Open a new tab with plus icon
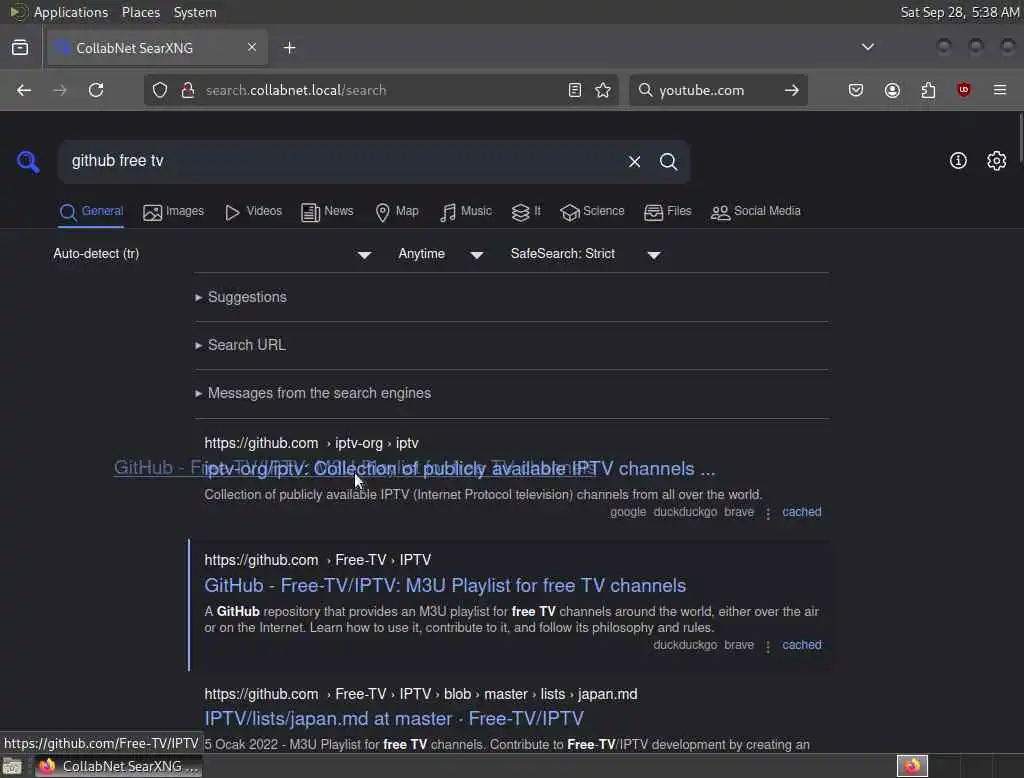Viewport: 1024px width, 778px height. [x=290, y=48]
